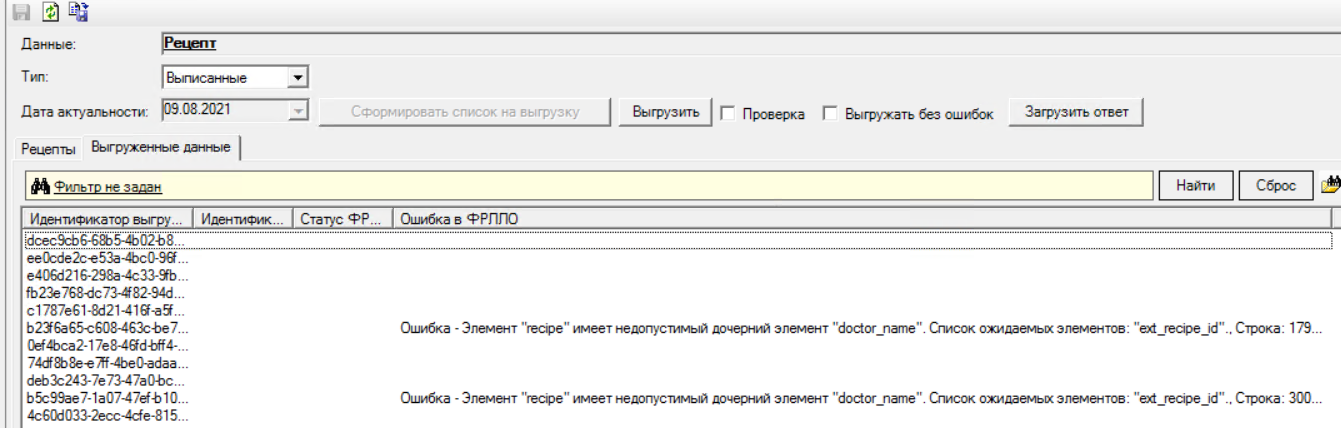Click Сформировать список на выгрузку button
Viewport: 1341px width, 428px height.
click(465, 111)
